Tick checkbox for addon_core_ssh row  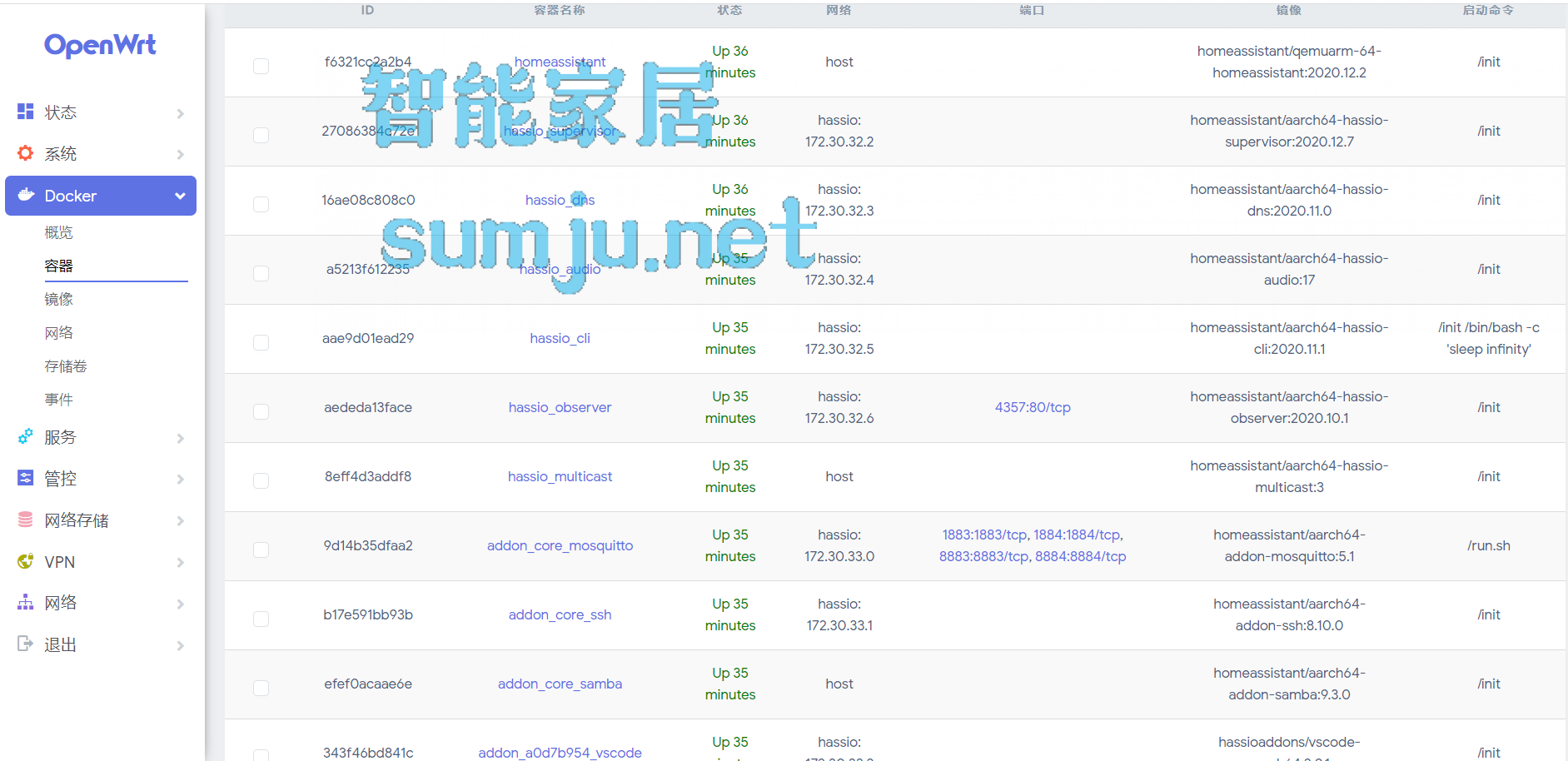tap(261, 619)
